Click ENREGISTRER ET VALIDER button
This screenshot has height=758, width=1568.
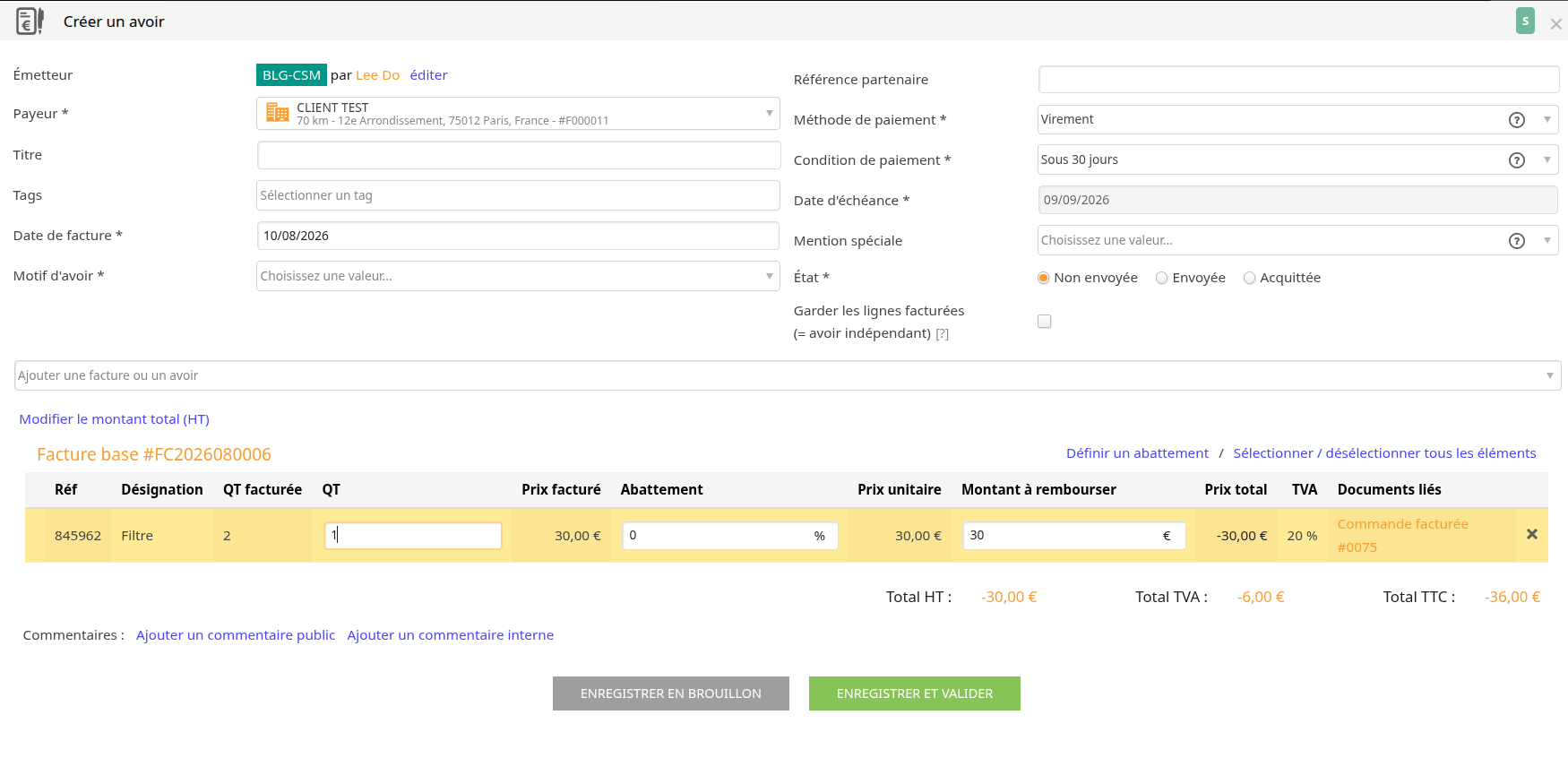pyautogui.click(x=915, y=693)
